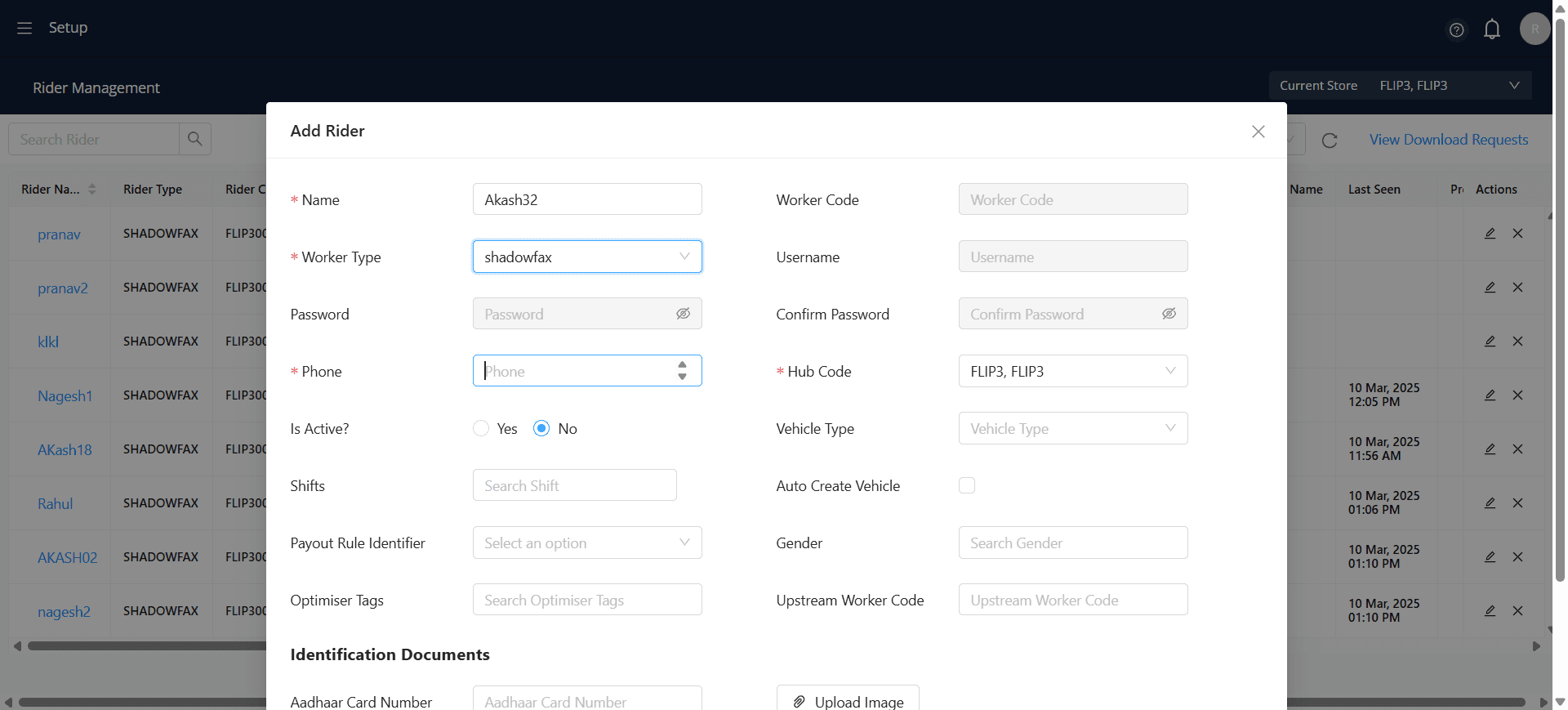Edit the AKash18 rider row

(1490, 449)
